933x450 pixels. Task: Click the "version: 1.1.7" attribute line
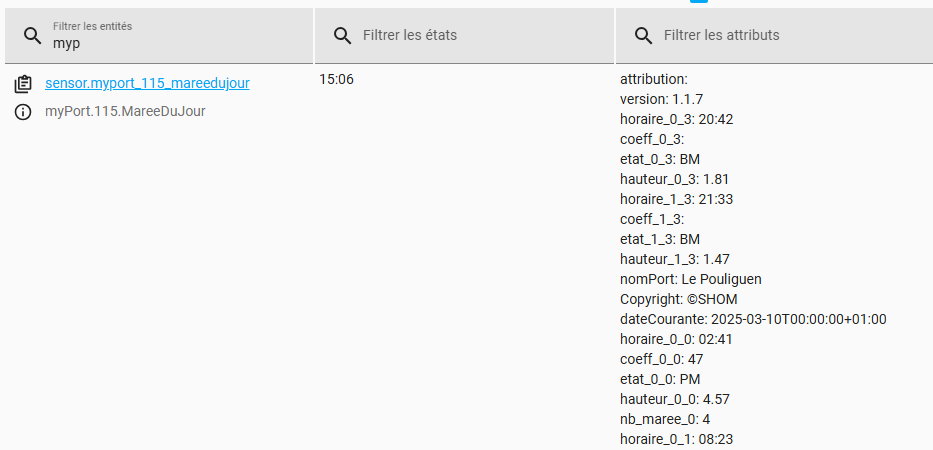[661, 99]
